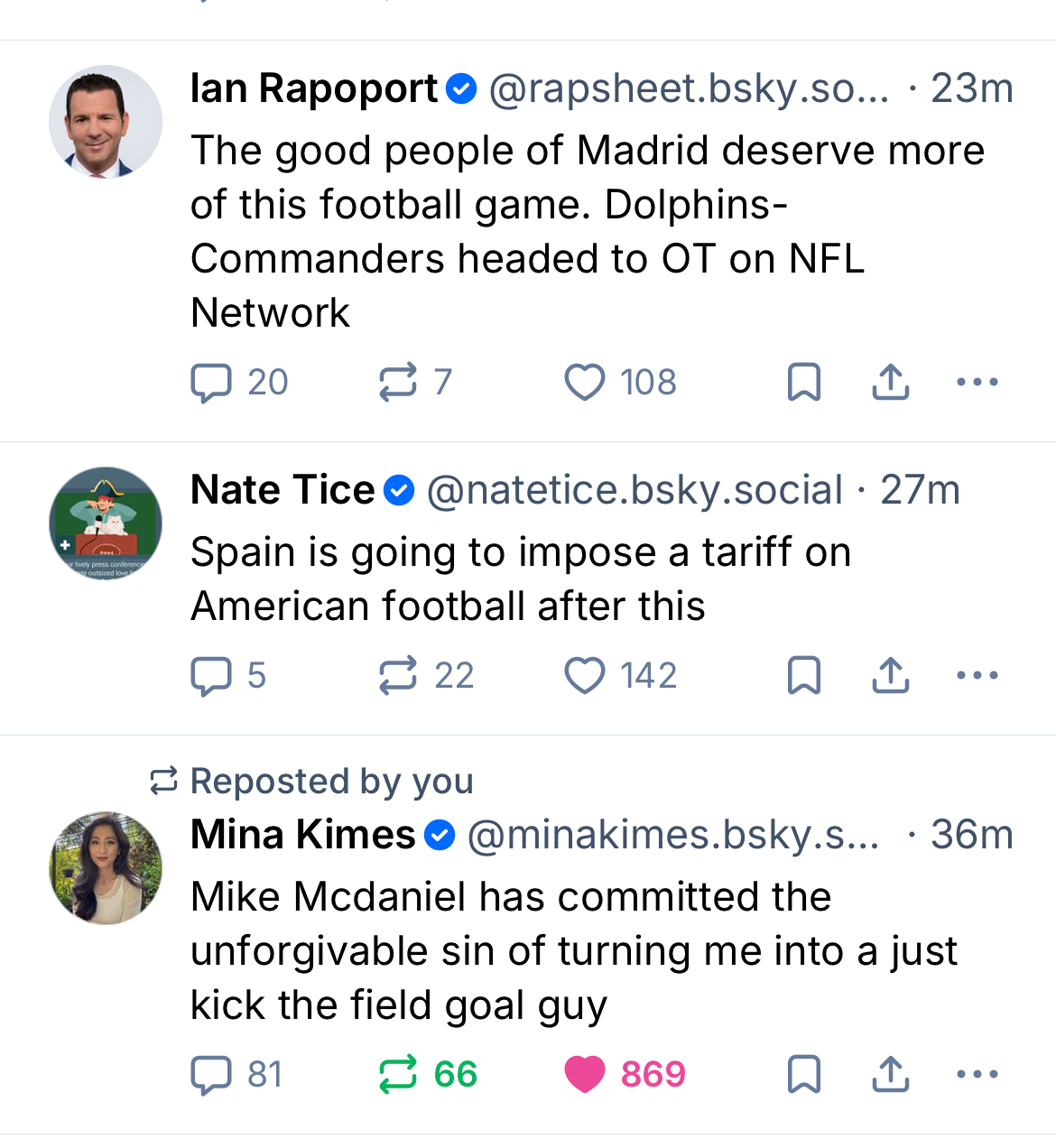Open Nate Tice's profile name link
This screenshot has width=1056, height=1148.
(283, 490)
